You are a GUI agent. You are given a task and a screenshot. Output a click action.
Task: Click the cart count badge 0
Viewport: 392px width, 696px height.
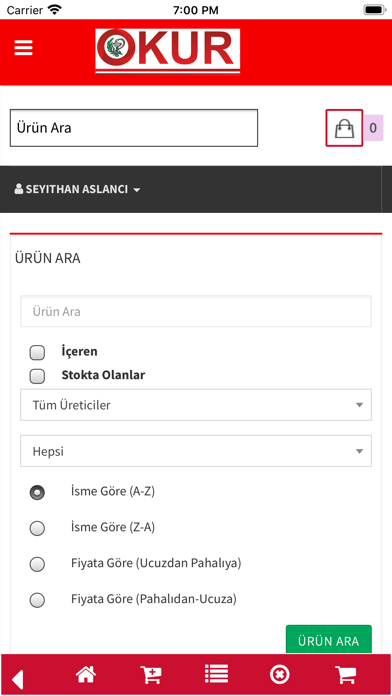[x=373, y=128]
